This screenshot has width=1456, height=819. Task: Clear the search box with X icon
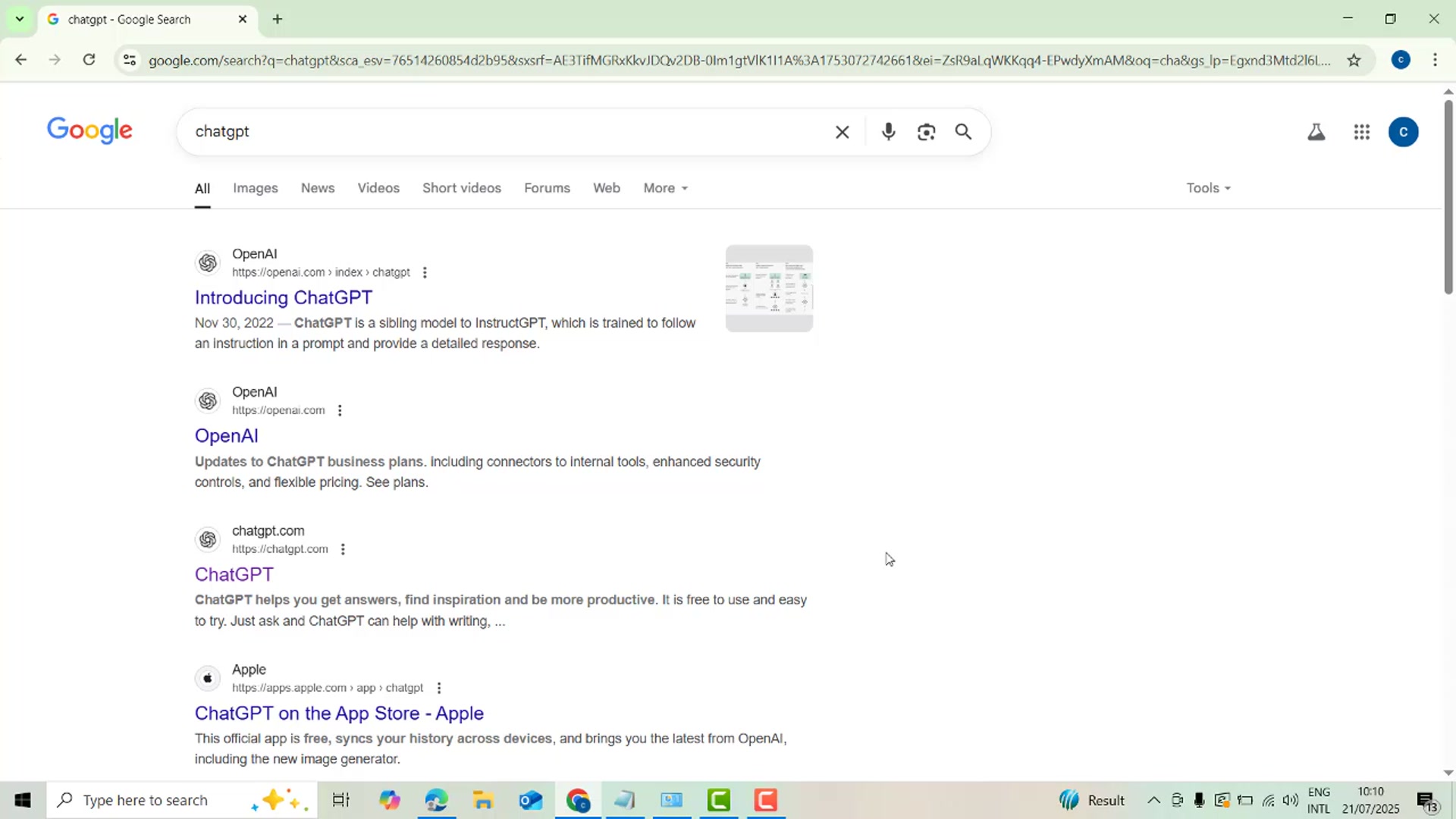842,132
